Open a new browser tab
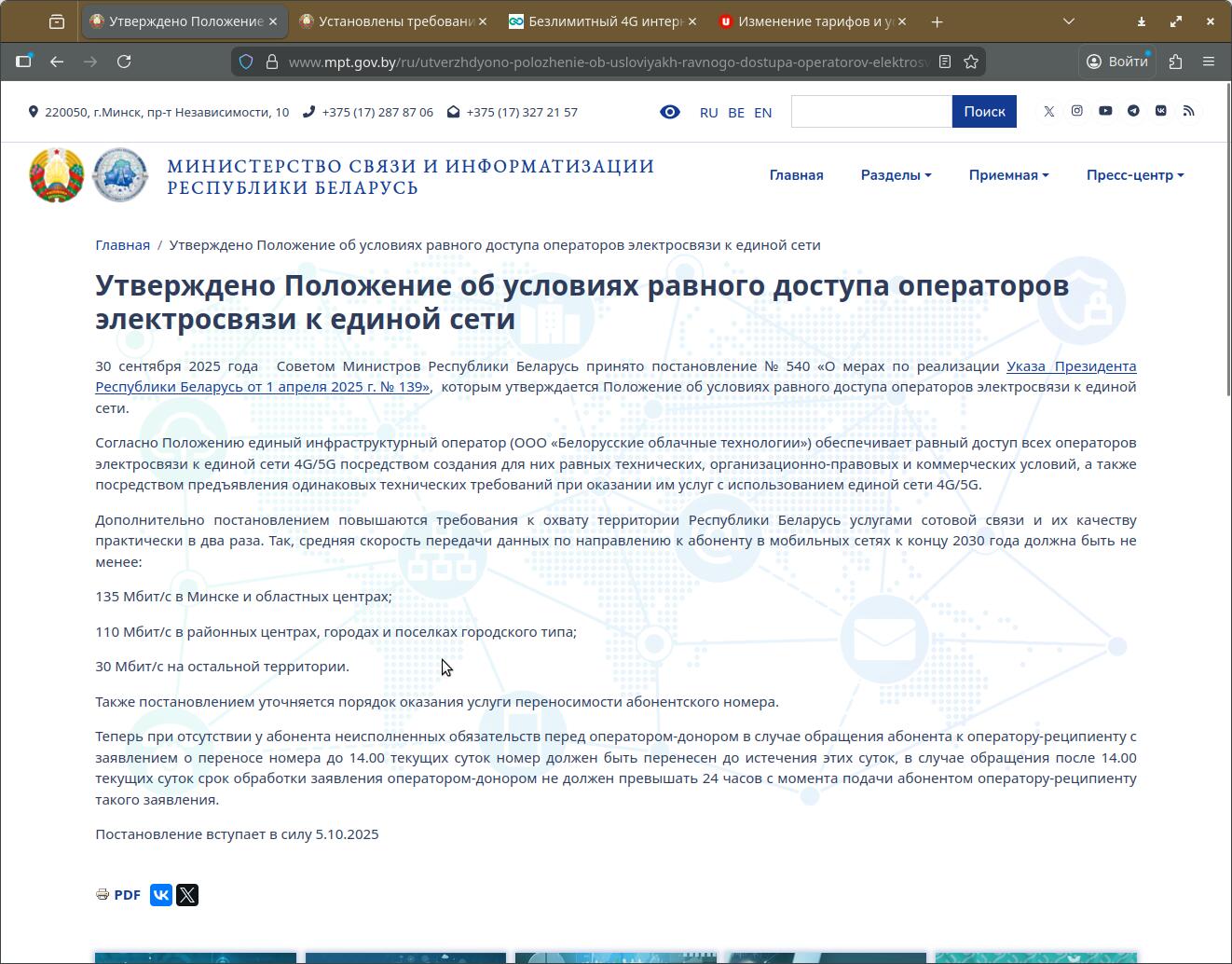Screen dimensions: 1232x964 937,21
